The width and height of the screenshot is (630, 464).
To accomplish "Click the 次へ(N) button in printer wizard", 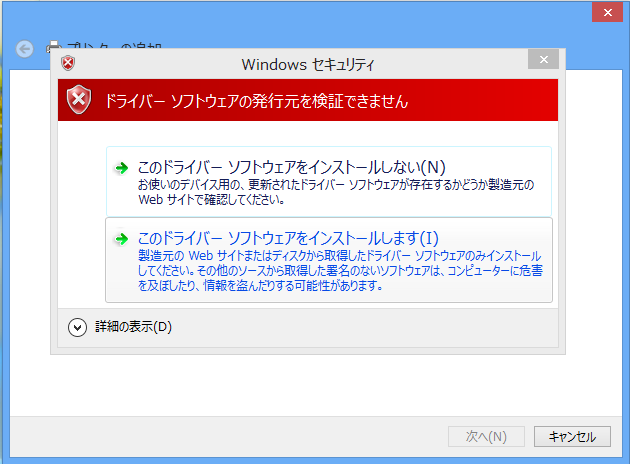I will tap(486, 436).
